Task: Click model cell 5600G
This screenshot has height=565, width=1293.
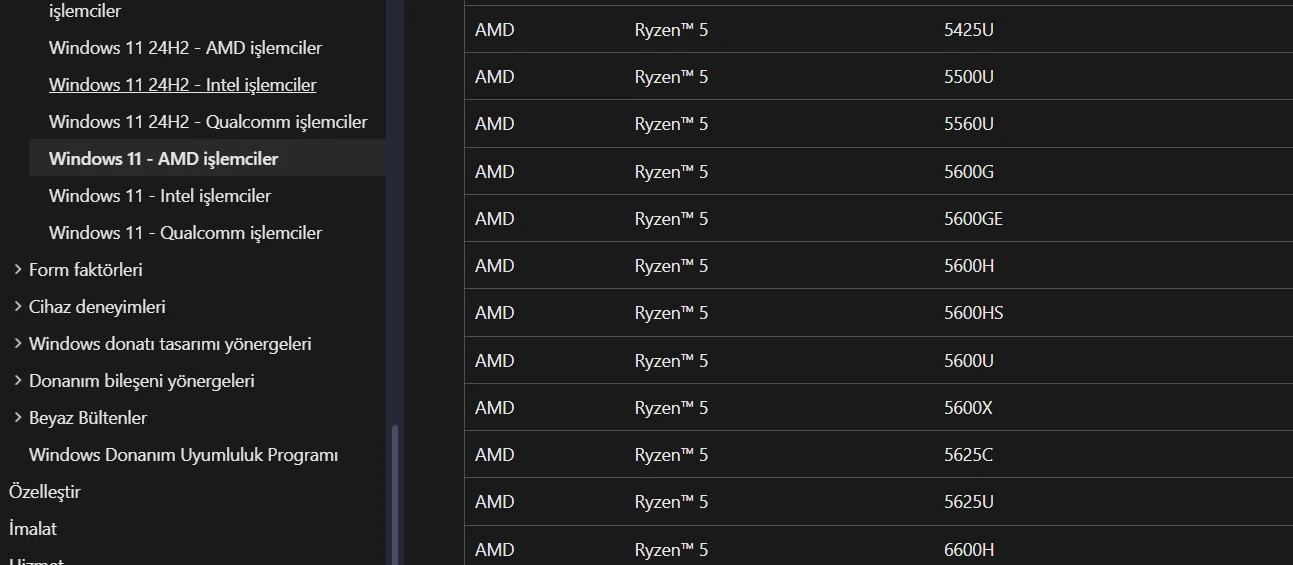Action: [969, 172]
